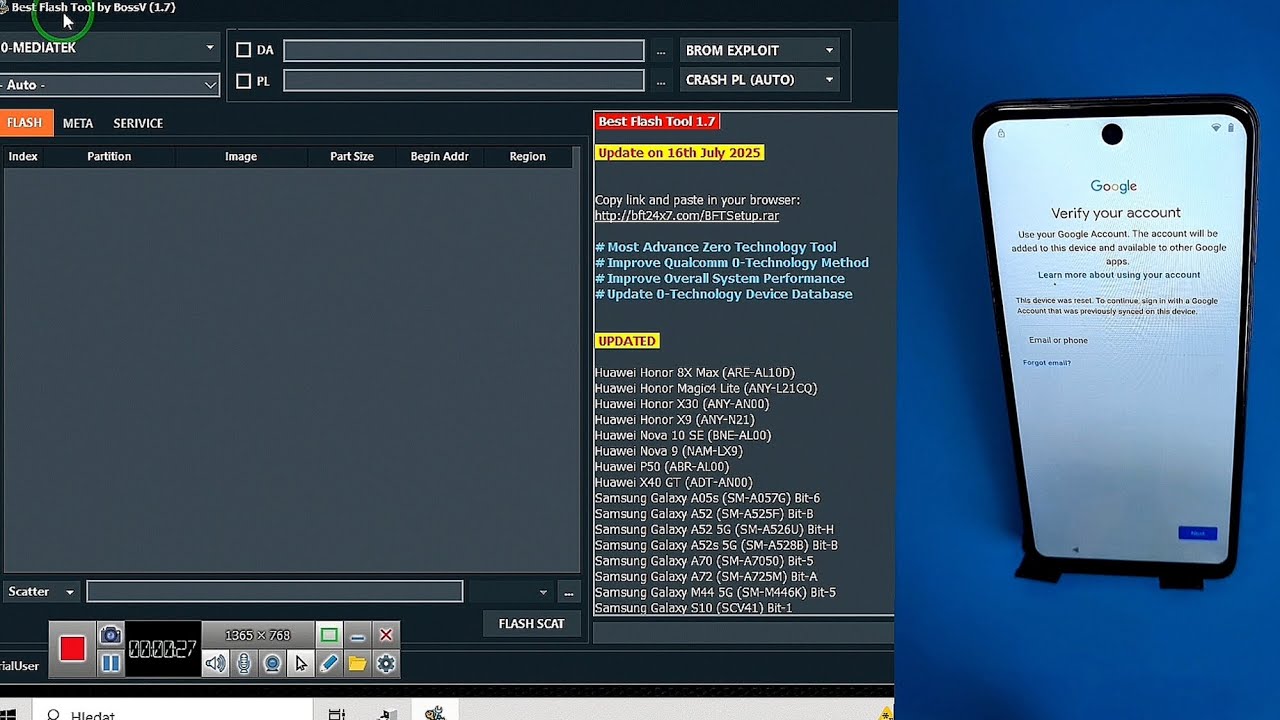Minimize the recorder toolbar
The image size is (1280, 720).
[x=358, y=635]
